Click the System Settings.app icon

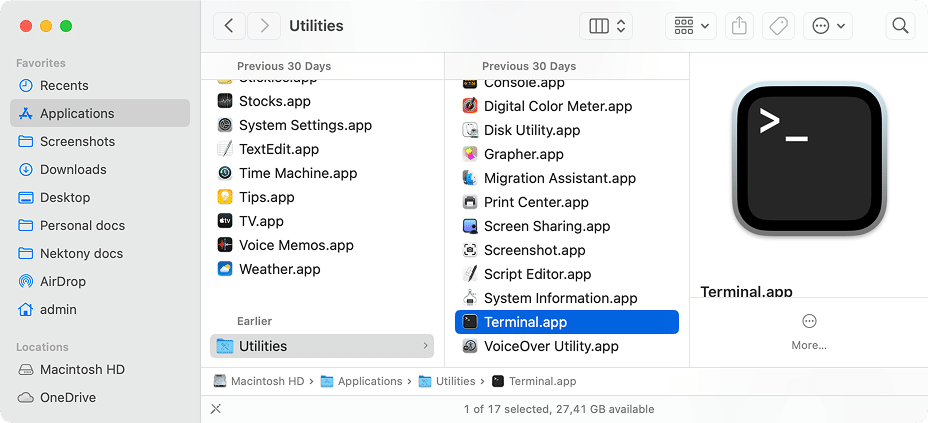[x=225, y=125]
